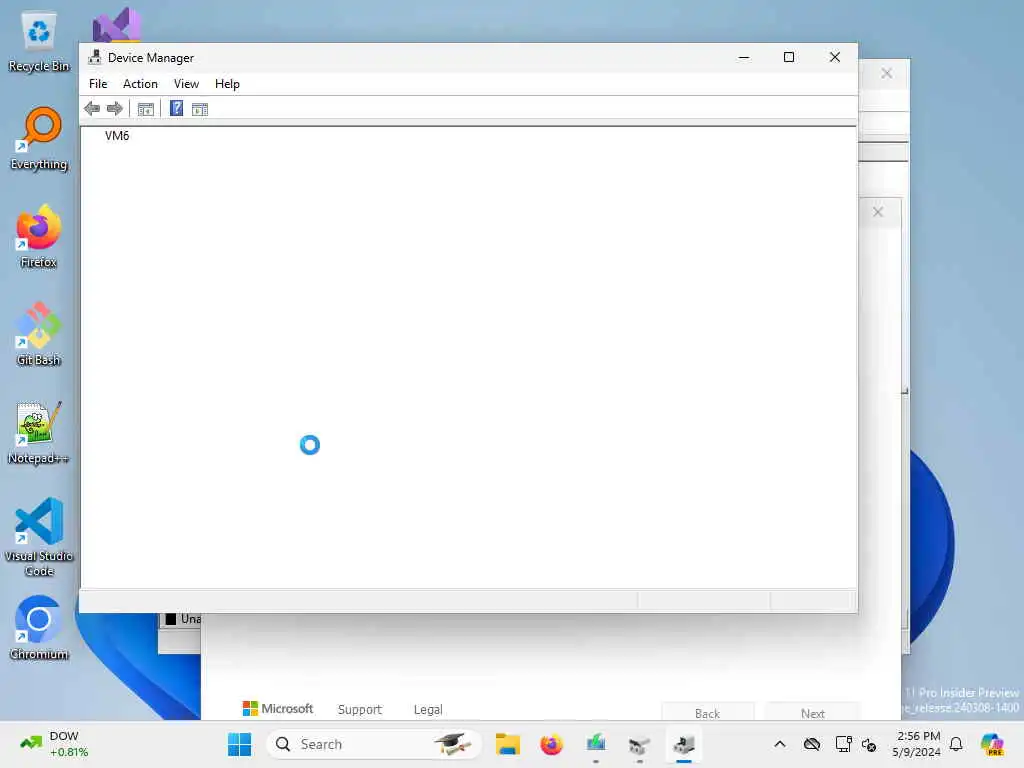The height and width of the screenshot is (768, 1024).
Task: Select the Visual Studio desktop icon
Action: pyautogui.click(x=117, y=25)
